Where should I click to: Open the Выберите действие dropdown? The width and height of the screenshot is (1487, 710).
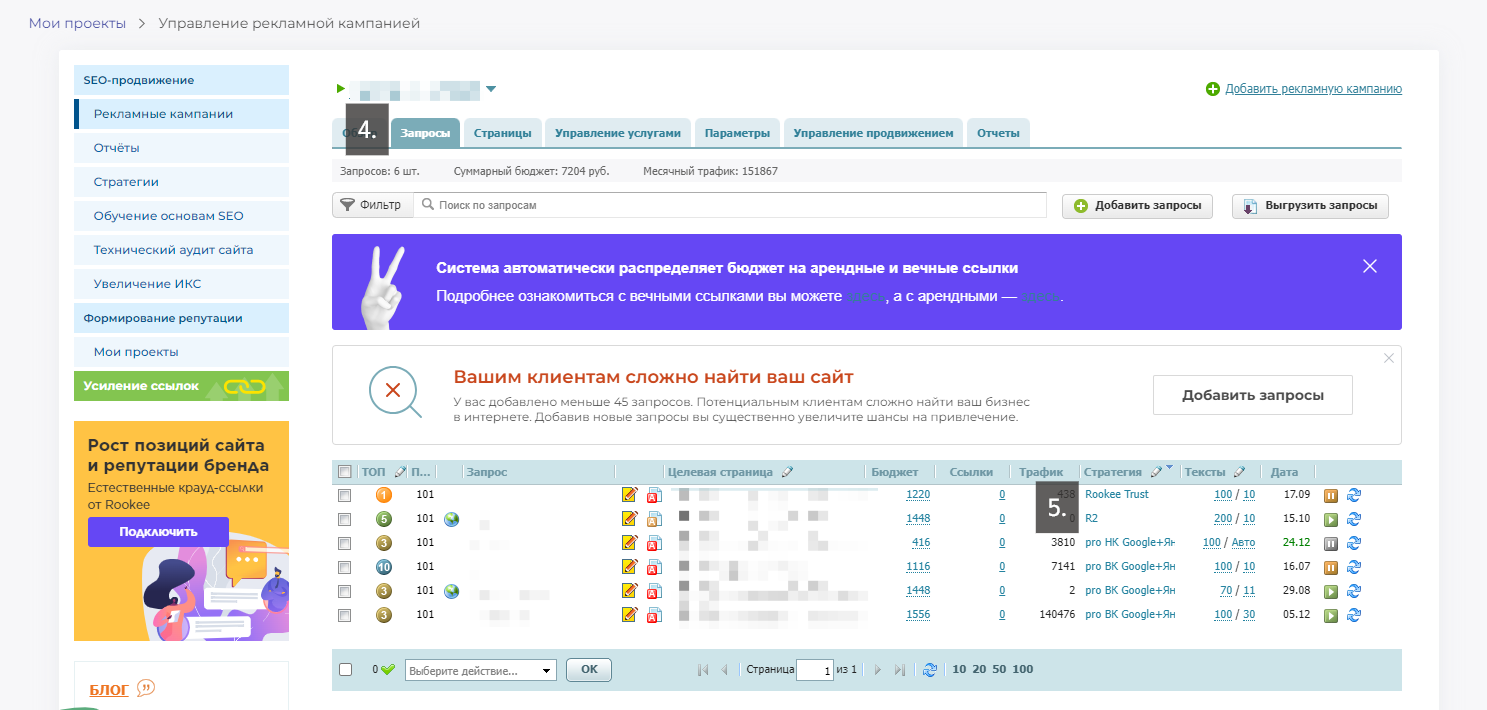(479, 669)
